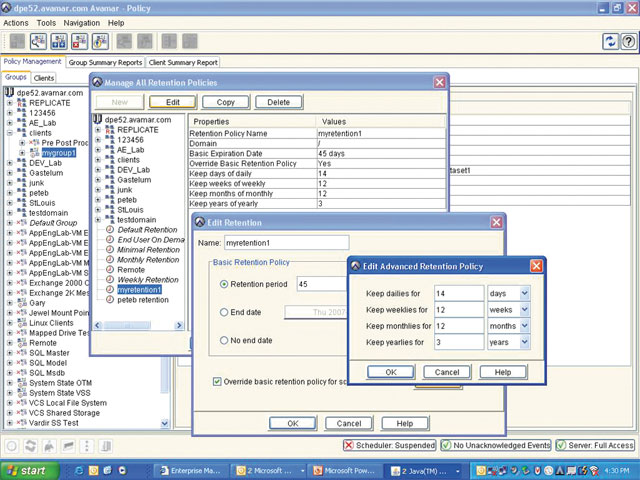The height and width of the screenshot is (480, 640).
Task: Click Delete in Manage All Retention Policies
Action: pyautogui.click(x=279, y=102)
